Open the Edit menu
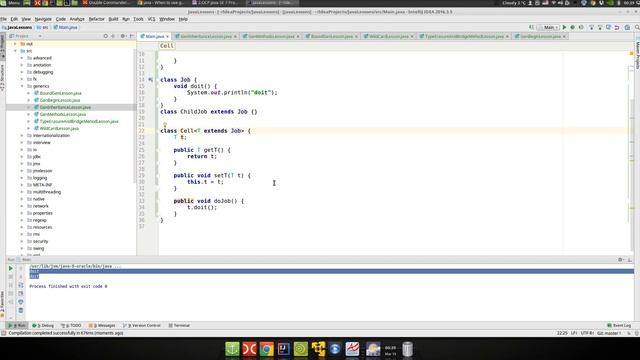The height and width of the screenshot is (360, 640). (14, 19)
